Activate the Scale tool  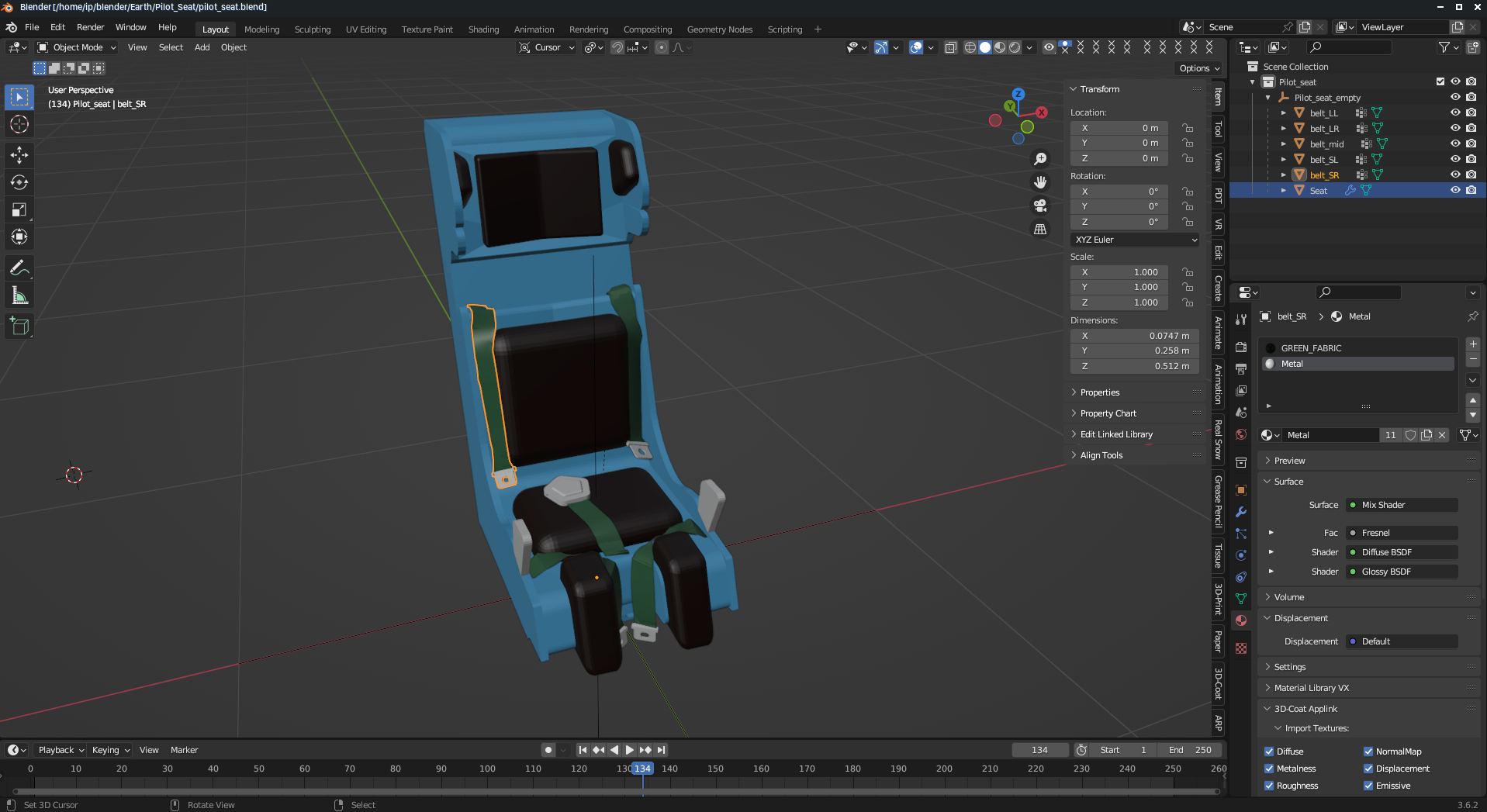[19, 209]
